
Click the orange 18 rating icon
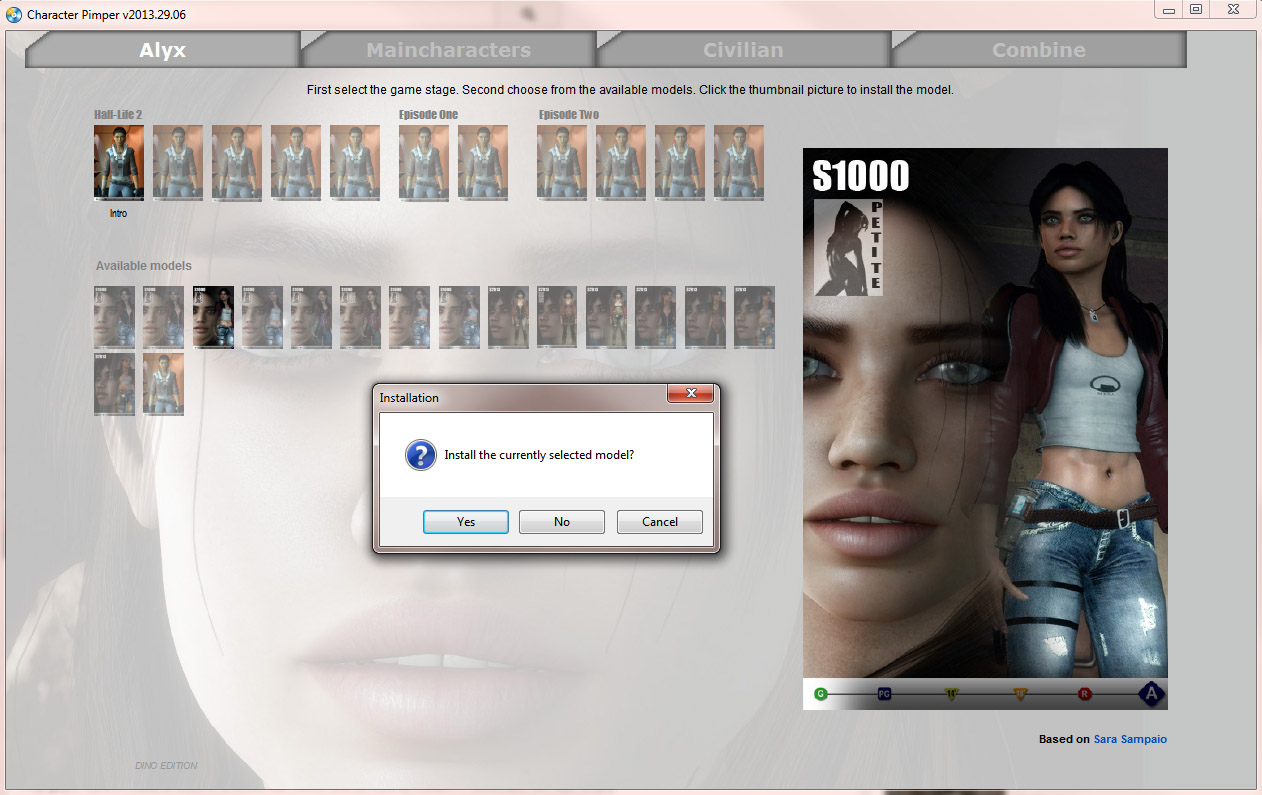1021,693
